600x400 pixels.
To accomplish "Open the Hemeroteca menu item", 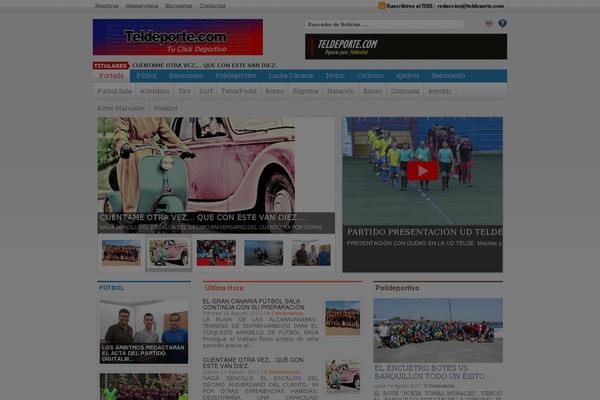I will pyautogui.click(x=142, y=6).
